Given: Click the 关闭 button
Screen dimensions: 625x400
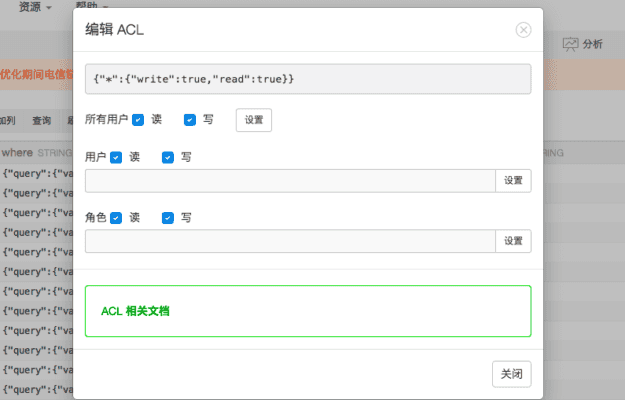Looking at the screenshot, I should pos(511,373).
